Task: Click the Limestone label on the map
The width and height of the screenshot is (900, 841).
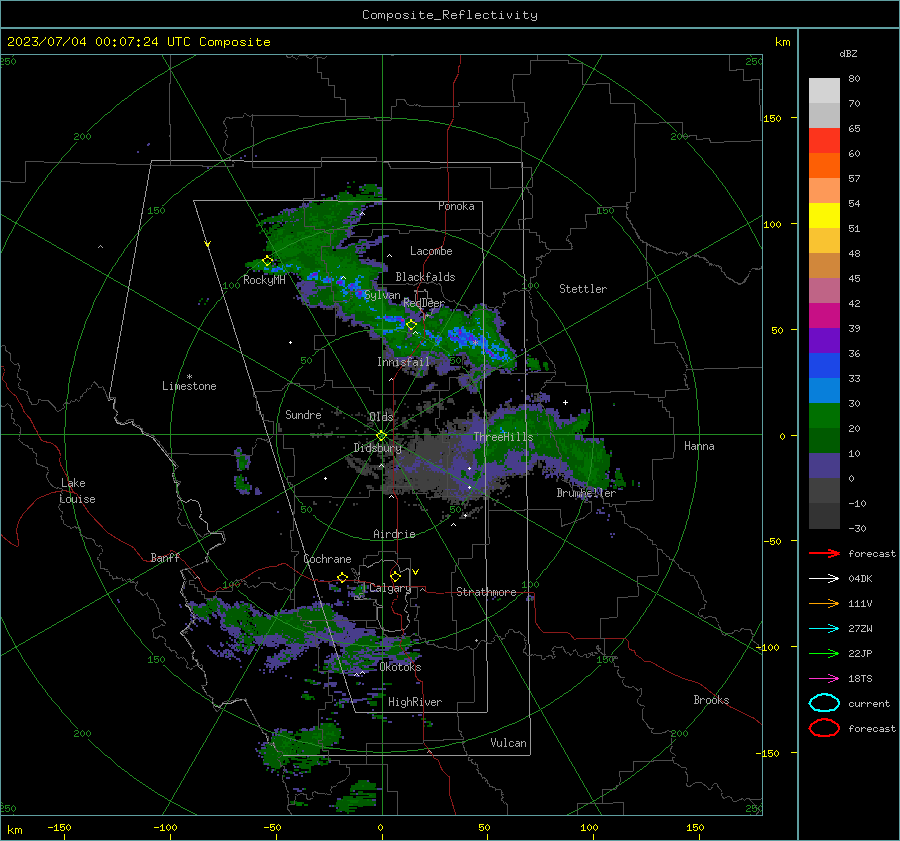Action: pos(189,386)
